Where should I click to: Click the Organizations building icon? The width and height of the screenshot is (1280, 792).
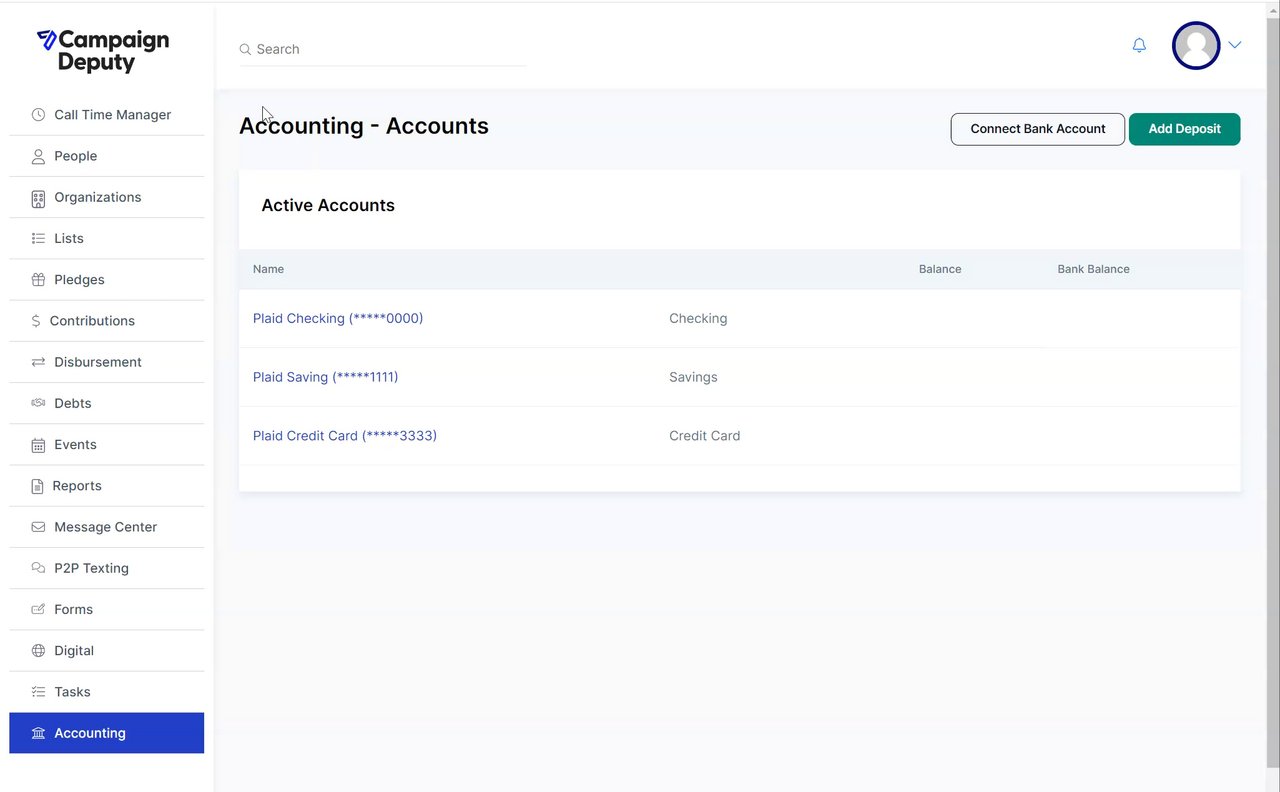[x=38, y=198]
